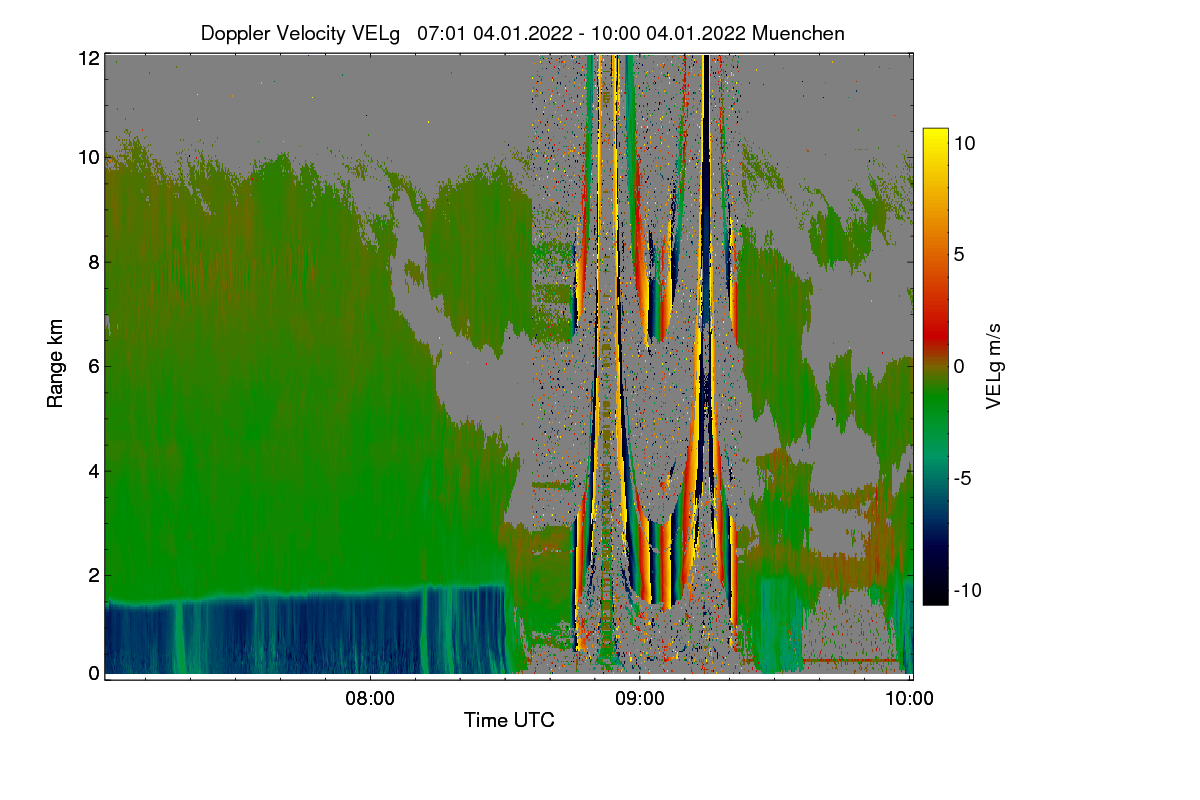This screenshot has height=800, width=1200.
Task: Click the "Range km" y-axis label
Action: [56, 365]
